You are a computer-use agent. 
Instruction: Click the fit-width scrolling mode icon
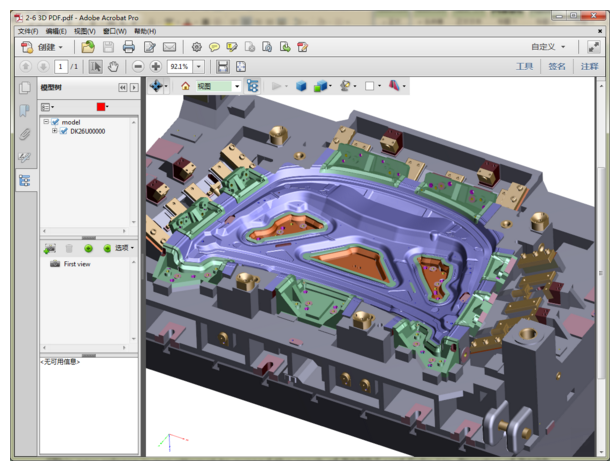223,67
